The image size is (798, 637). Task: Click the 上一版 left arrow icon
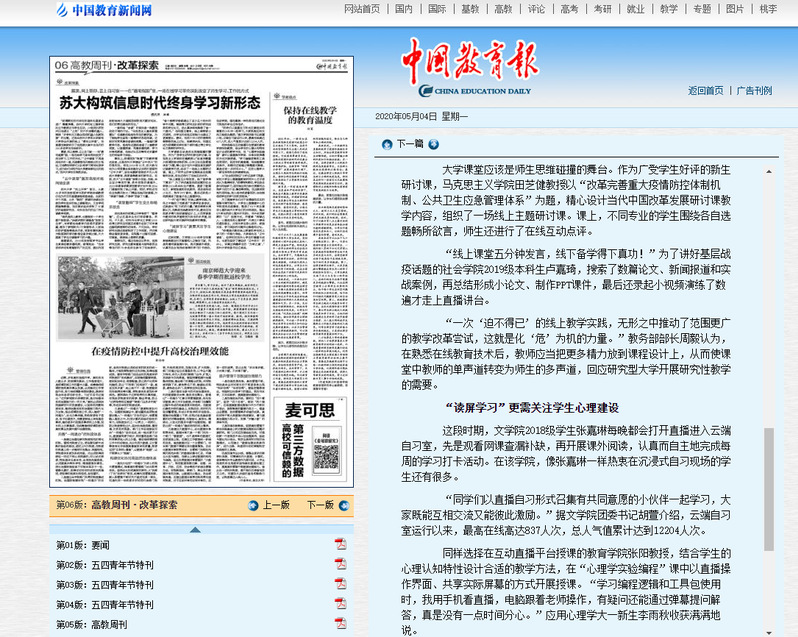[x=253, y=505]
